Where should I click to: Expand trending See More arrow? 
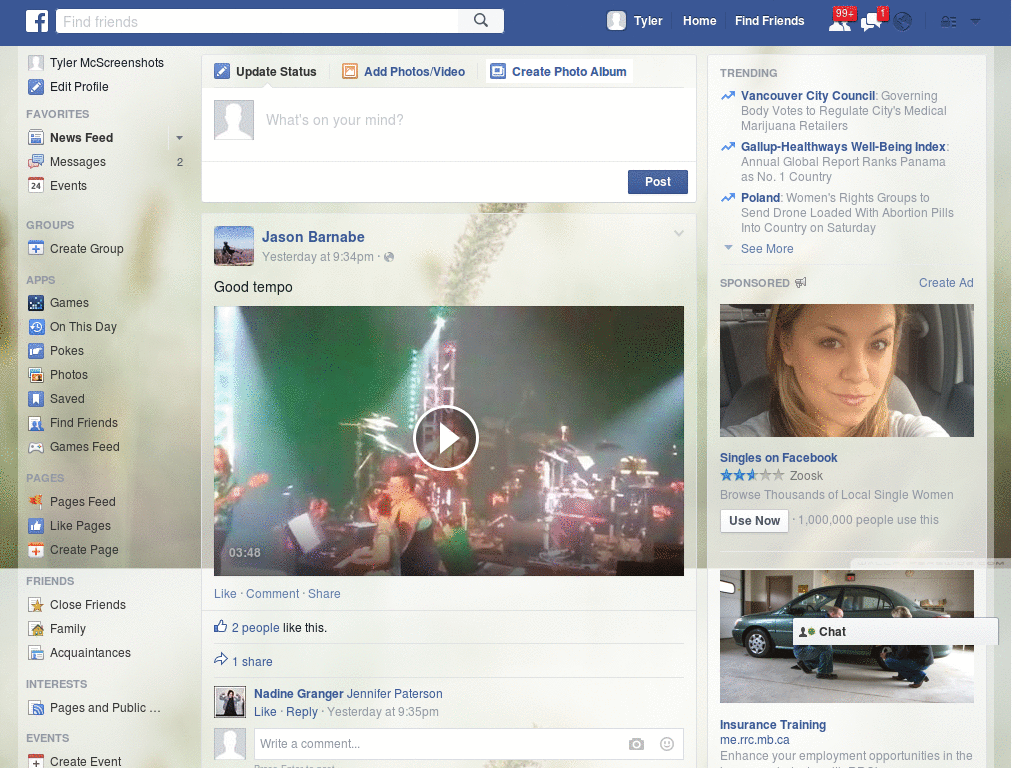pyautogui.click(x=728, y=248)
